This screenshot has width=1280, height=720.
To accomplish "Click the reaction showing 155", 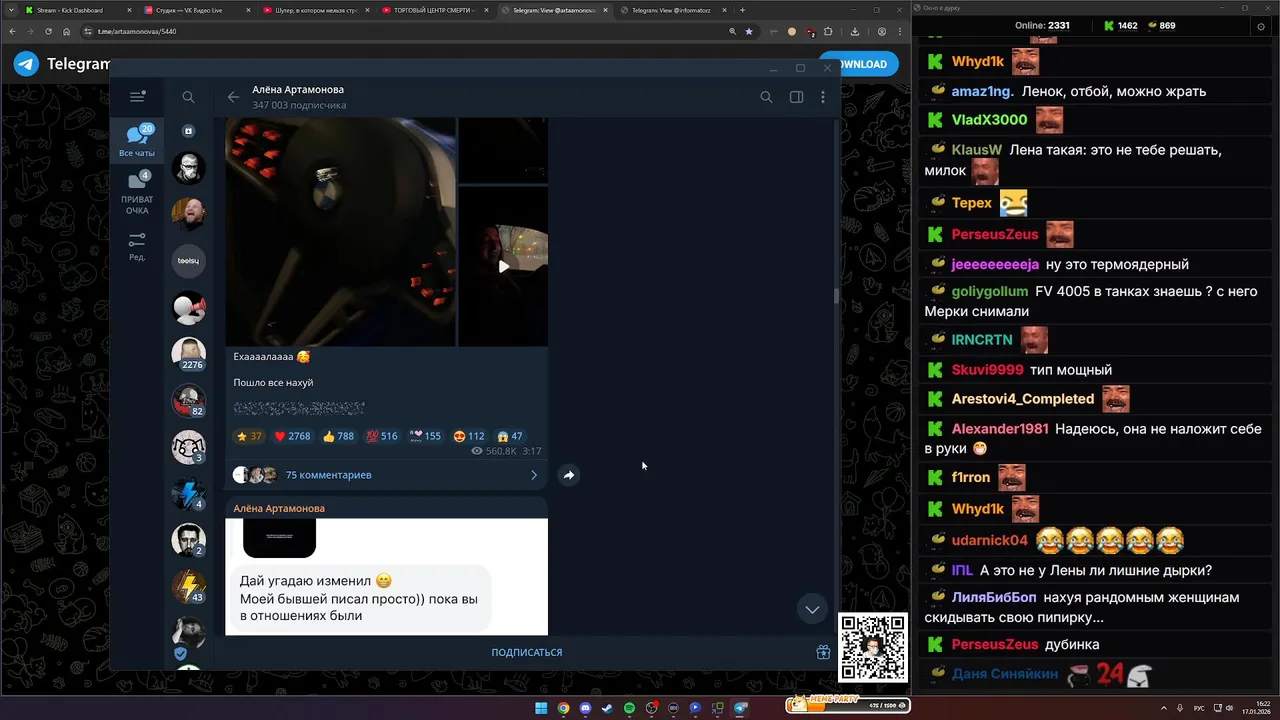I will (x=425, y=436).
